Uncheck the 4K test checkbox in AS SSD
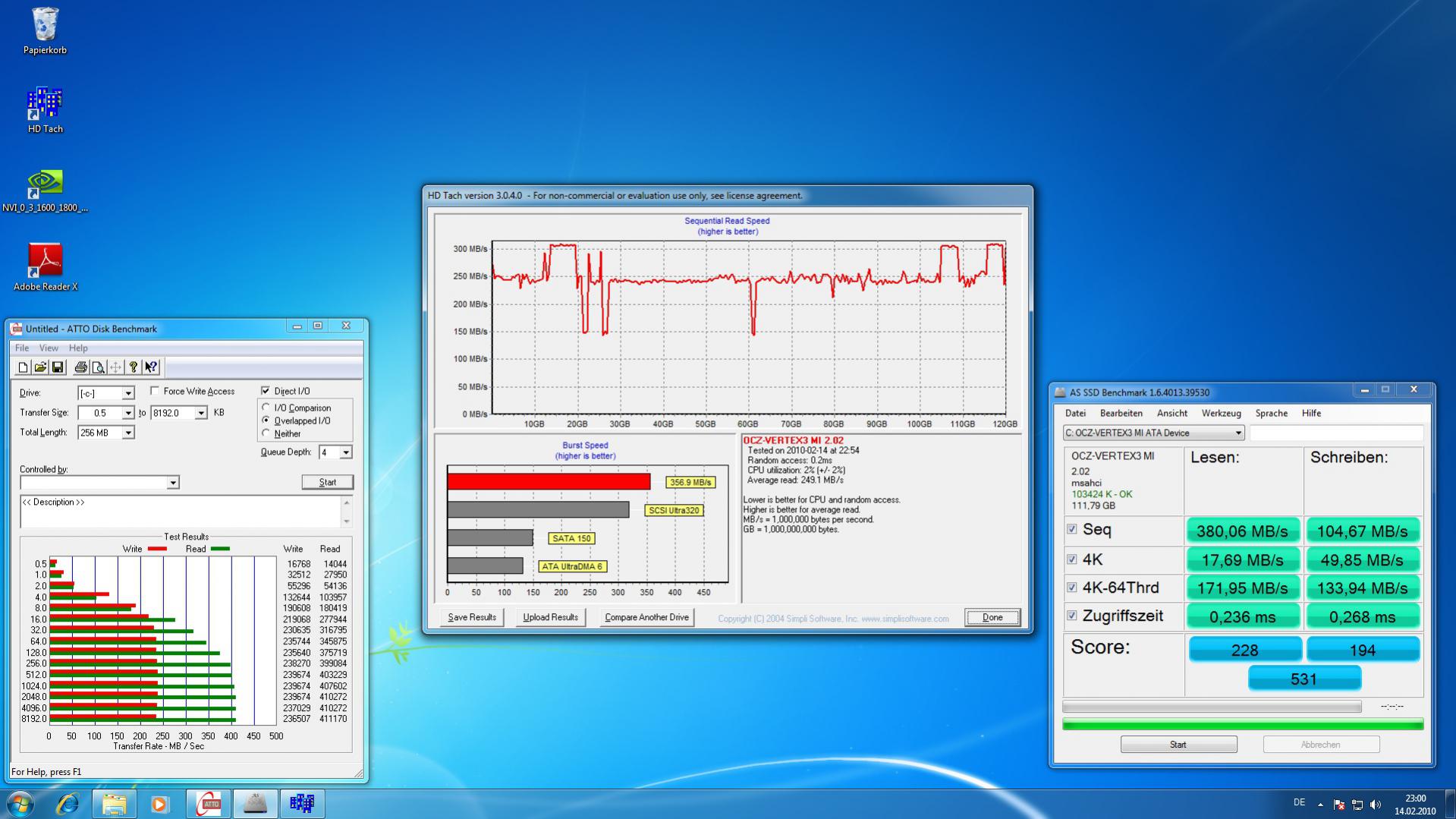 pyautogui.click(x=1072, y=559)
